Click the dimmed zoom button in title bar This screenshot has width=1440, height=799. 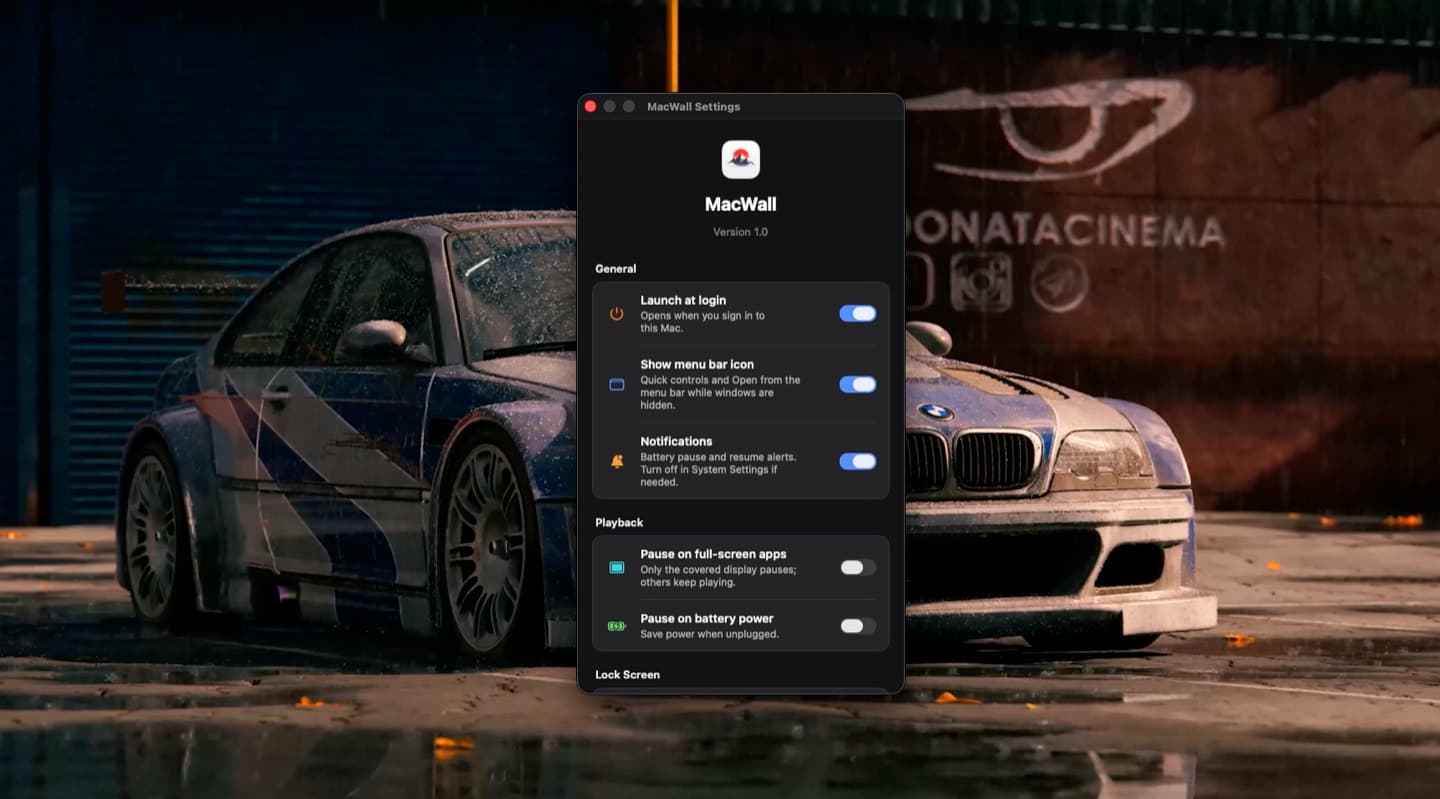point(629,106)
